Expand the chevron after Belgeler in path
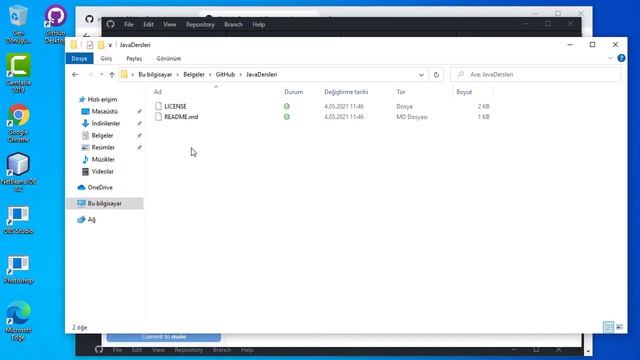Screen dimensions: 640x360 [210, 75]
